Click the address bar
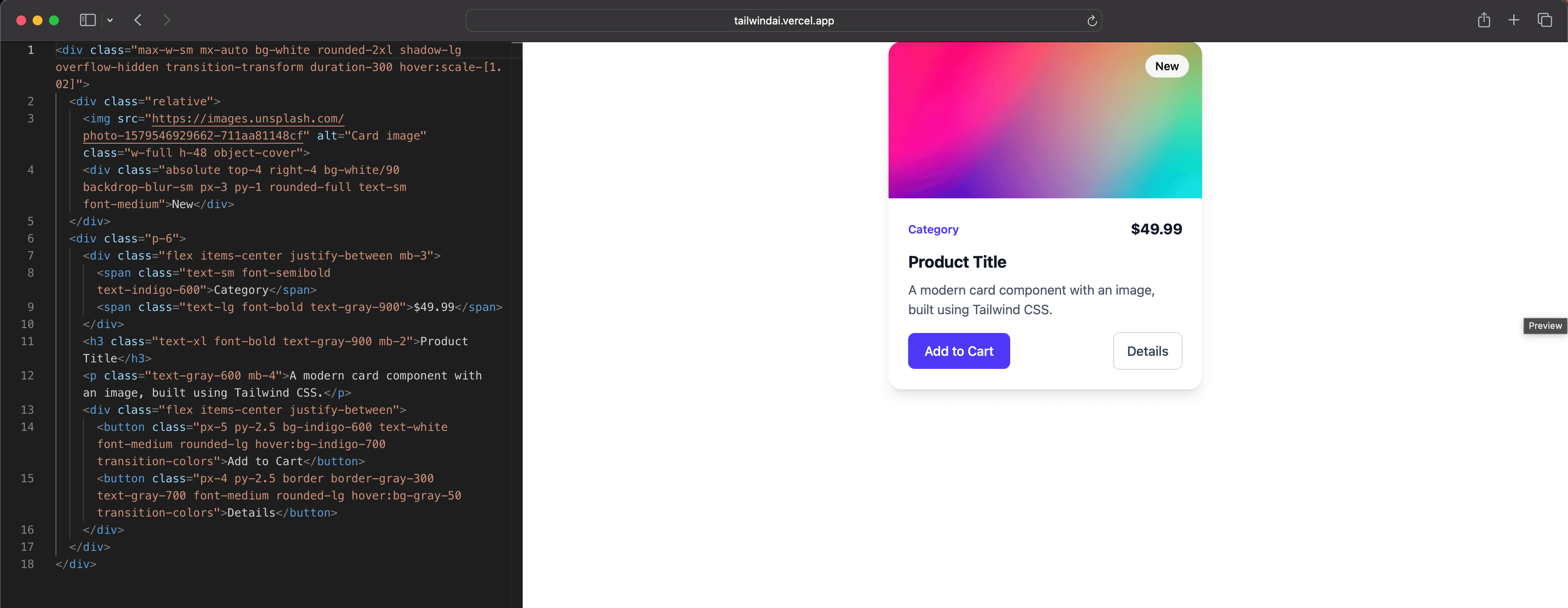 pos(784,21)
